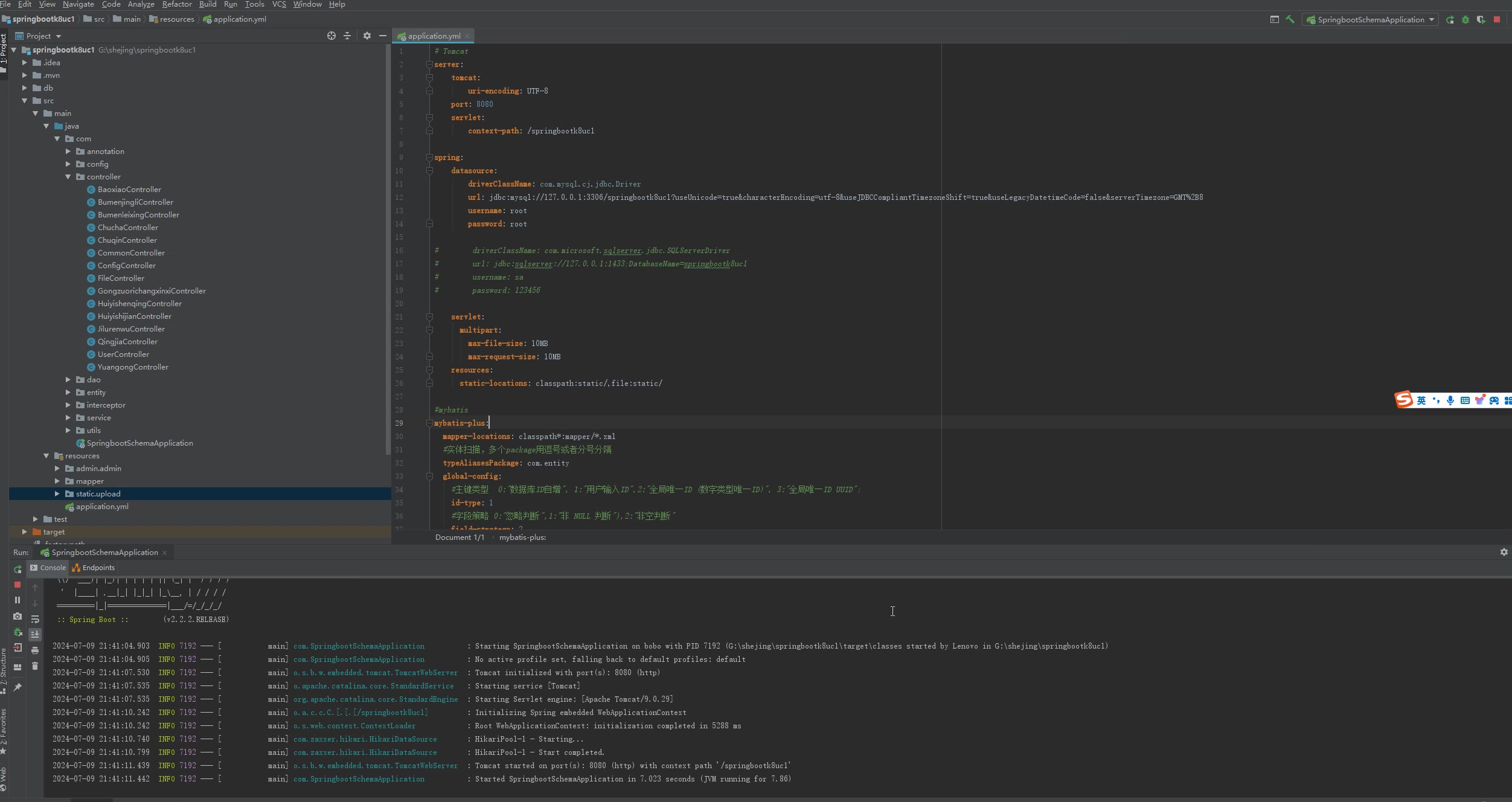Viewport: 1512px width, 802px height.
Task: Collapse the controller folder in project tree
Action: (68, 177)
